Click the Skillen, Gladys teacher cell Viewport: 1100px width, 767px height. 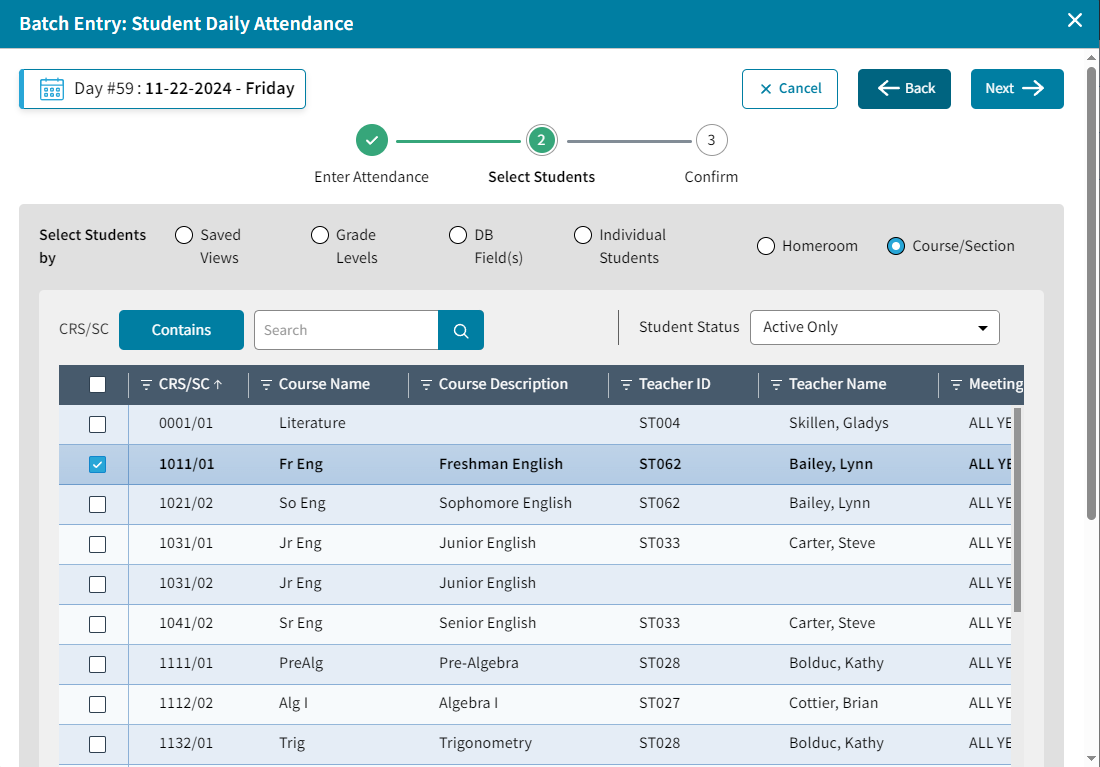(838, 424)
